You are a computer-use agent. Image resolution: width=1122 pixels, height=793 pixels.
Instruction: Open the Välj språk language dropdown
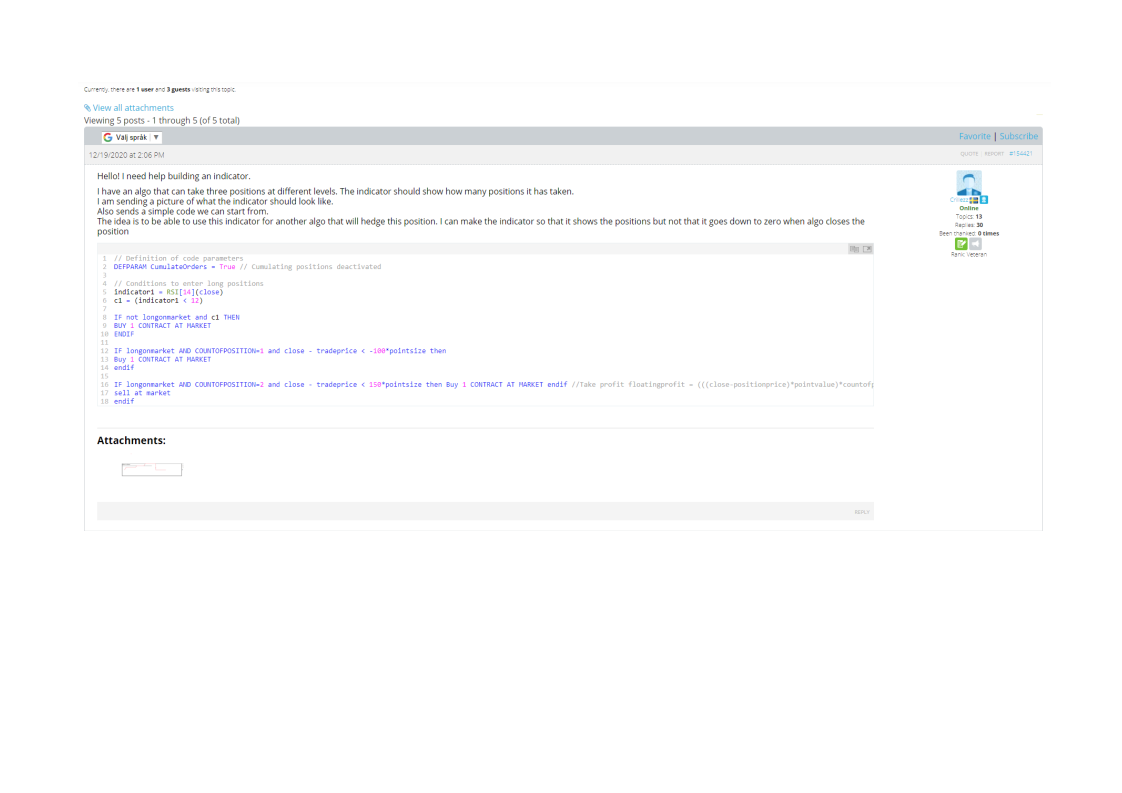point(132,137)
